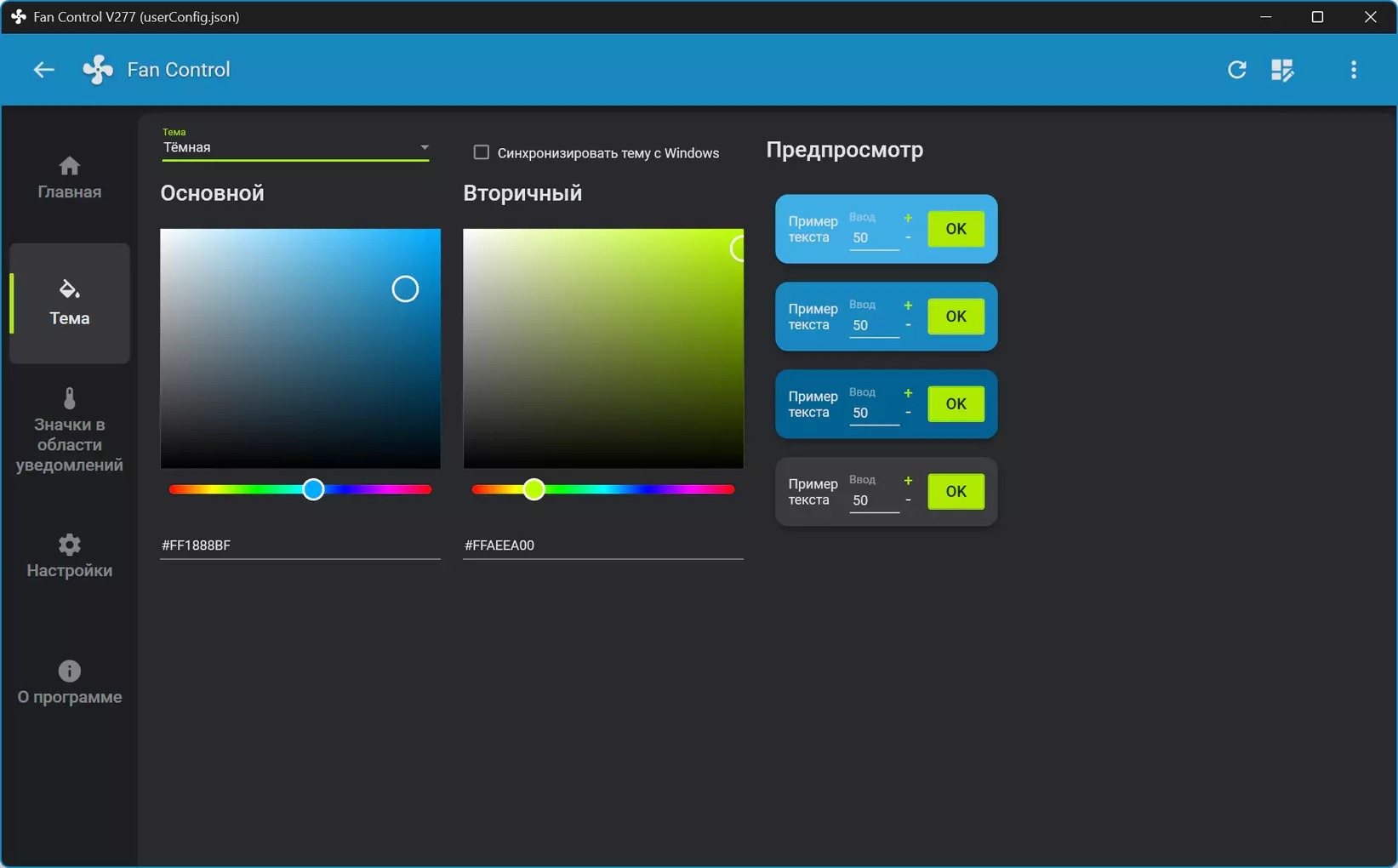The width and height of the screenshot is (1398, 868).
Task: Open the О программе tab
Action: (x=70, y=683)
